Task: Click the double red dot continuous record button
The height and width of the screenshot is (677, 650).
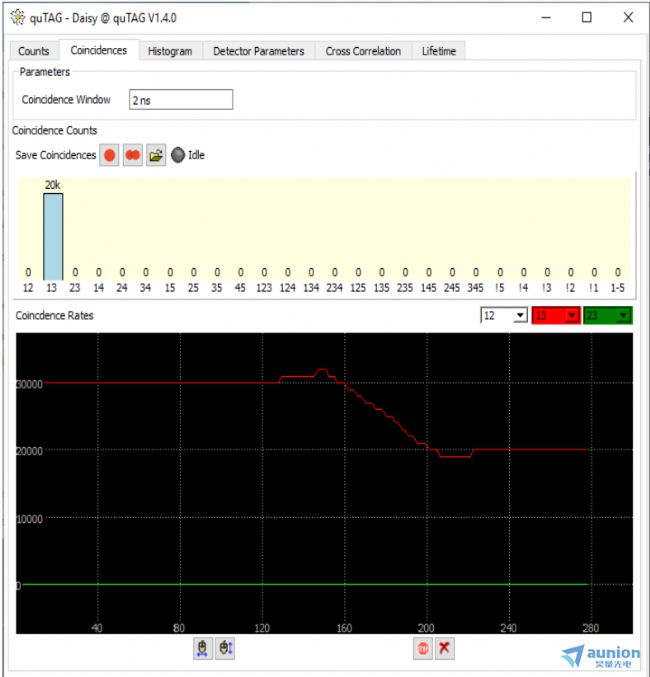Action: tap(133, 156)
